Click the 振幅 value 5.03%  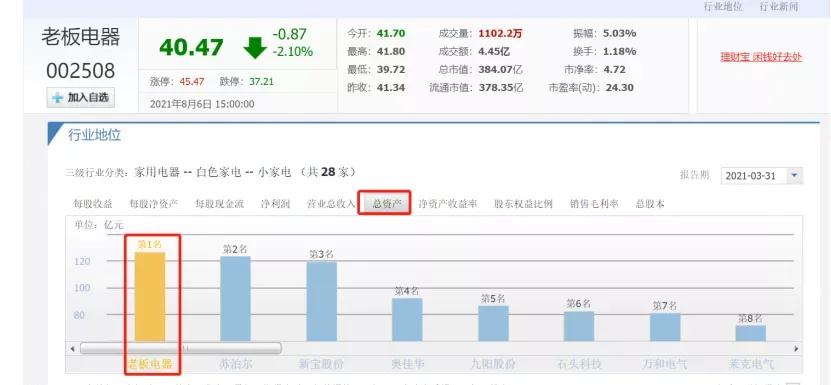tap(619, 33)
